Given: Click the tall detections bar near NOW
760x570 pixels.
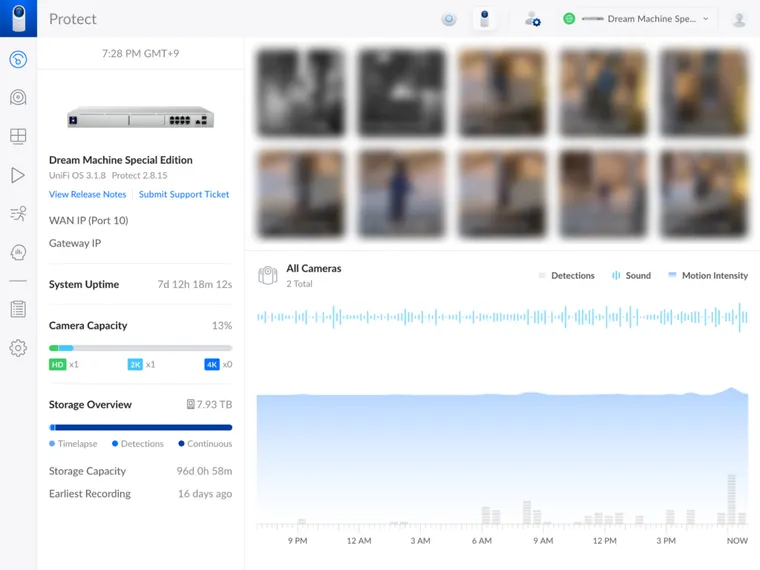Looking at the screenshot, I should (731, 499).
